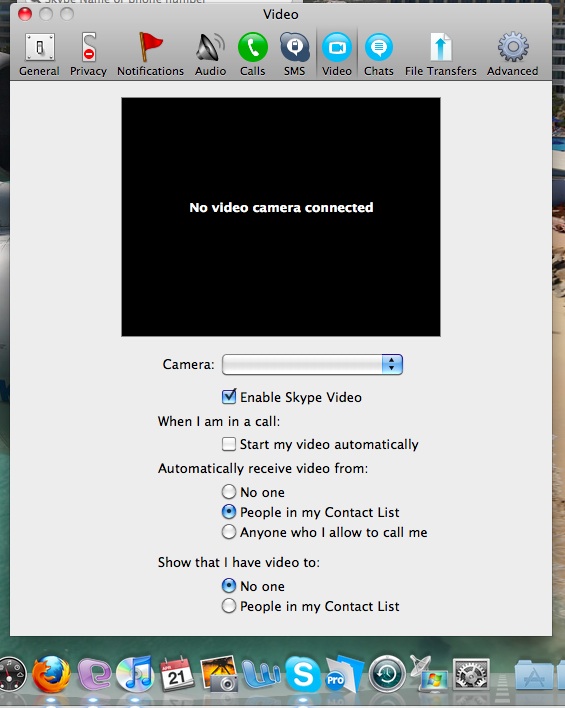Click the Camera dropdown arrow stepper

(392, 364)
